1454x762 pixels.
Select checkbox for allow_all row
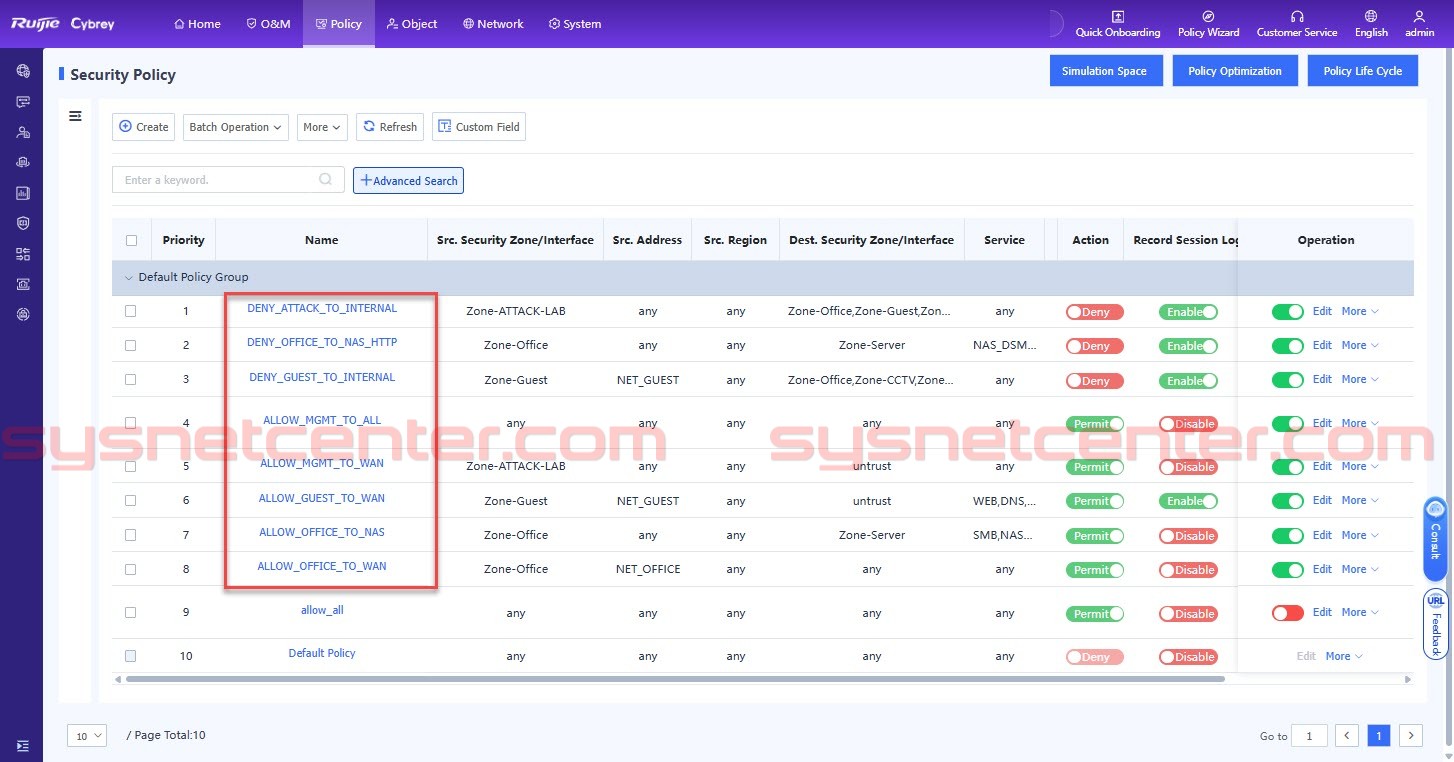click(131, 612)
